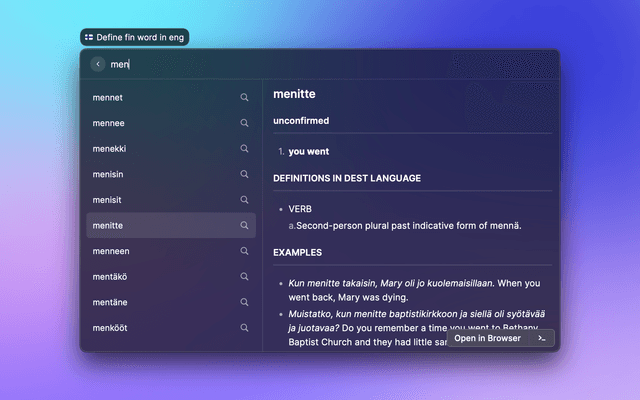Click magnifier icon beside mentäkö
This screenshot has width=640, height=400.
[244, 277]
